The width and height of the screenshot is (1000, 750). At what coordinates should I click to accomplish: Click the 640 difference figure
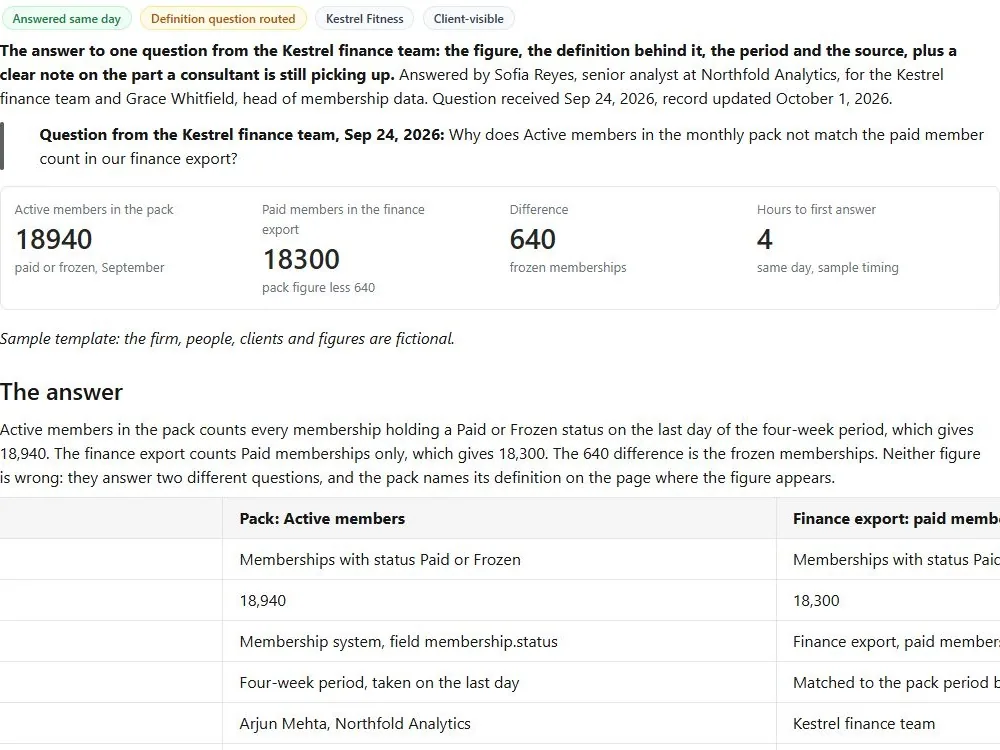tap(533, 239)
